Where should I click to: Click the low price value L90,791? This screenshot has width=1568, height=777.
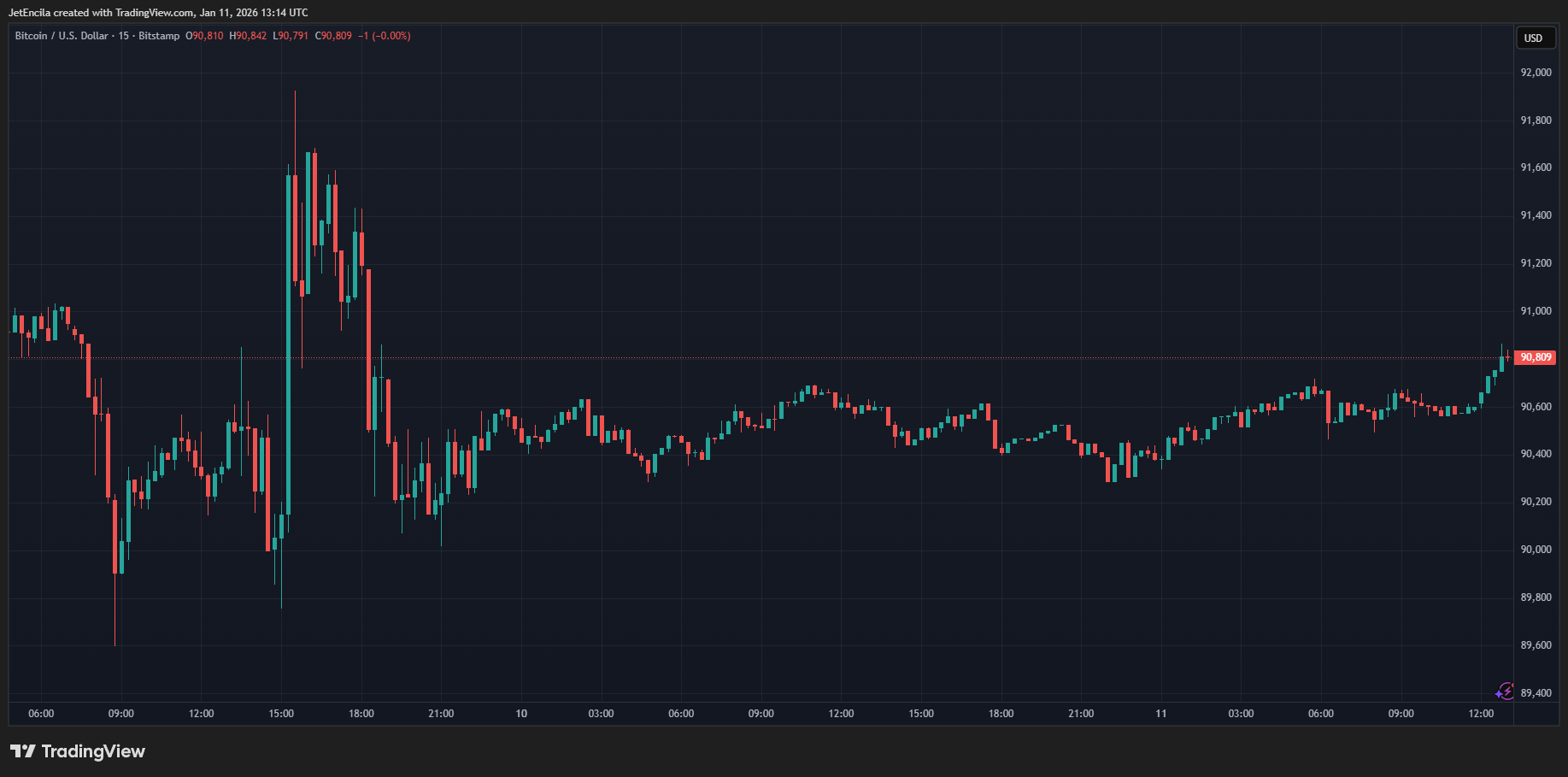(x=291, y=36)
